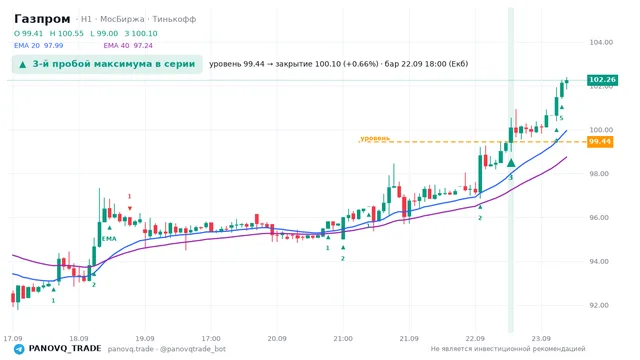Click the green marker number 5 near the last candles
This screenshot has width=640, height=360.
tap(561, 118)
